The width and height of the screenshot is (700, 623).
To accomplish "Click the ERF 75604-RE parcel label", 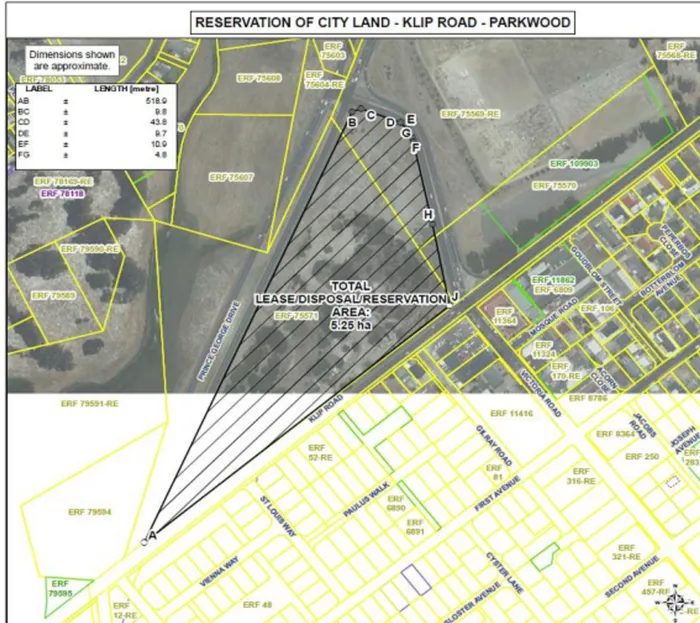I will click(x=325, y=79).
